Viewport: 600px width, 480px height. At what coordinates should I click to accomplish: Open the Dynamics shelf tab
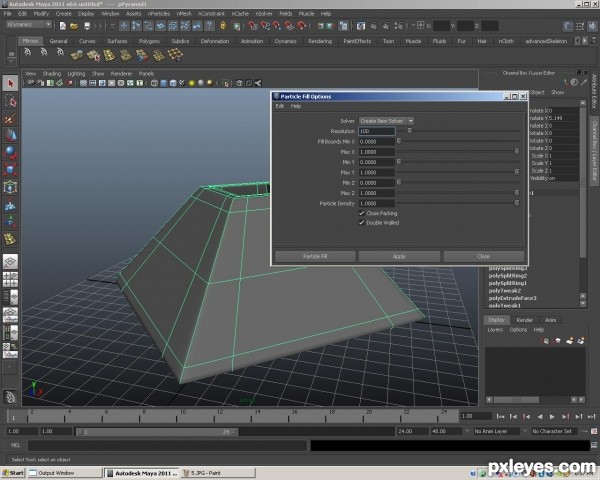pyautogui.click(x=285, y=41)
